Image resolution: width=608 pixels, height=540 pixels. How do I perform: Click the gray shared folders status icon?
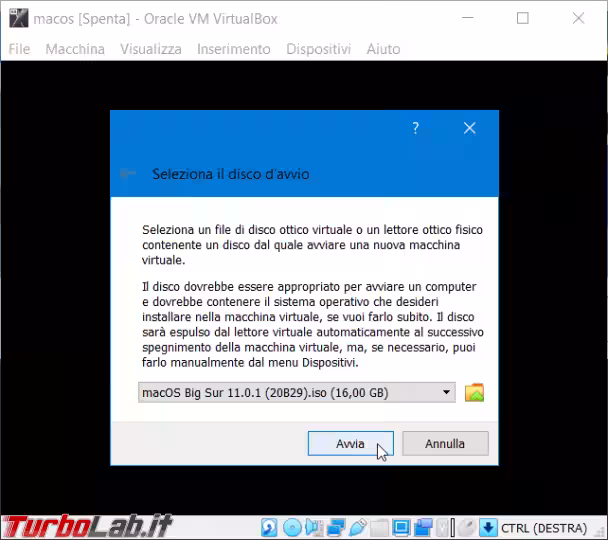[x=379, y=528]
